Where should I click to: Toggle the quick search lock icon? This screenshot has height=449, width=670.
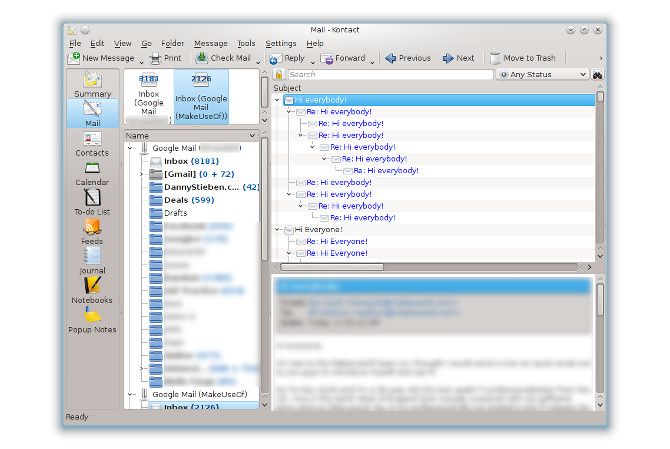(279, 74)
